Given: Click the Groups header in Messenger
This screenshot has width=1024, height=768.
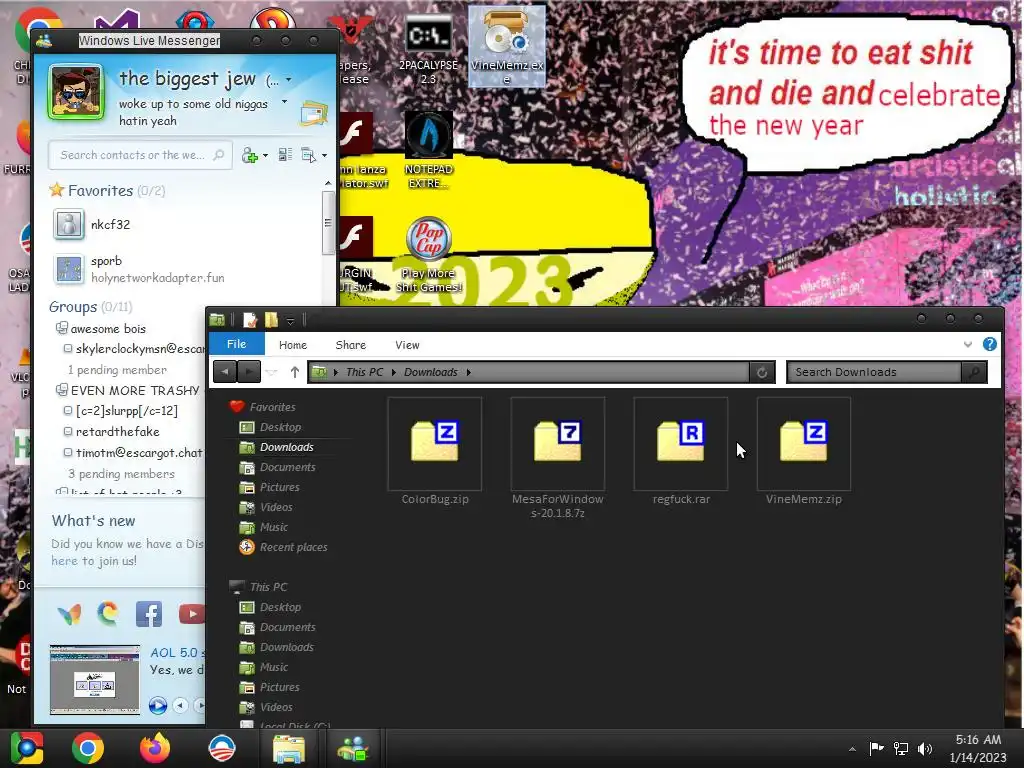Looking at the screenshot, I should click(x=72, y=307).
